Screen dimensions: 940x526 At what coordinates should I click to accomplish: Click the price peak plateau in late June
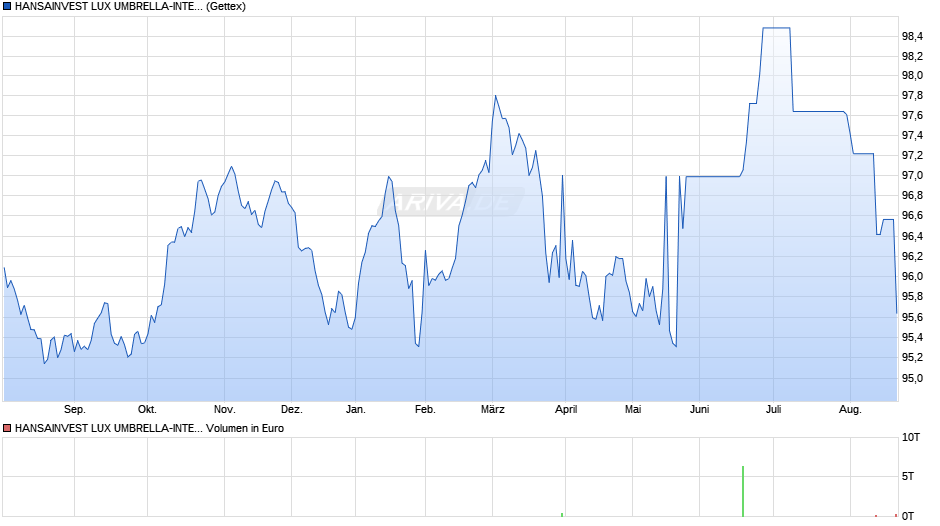(x=776, y=28)
